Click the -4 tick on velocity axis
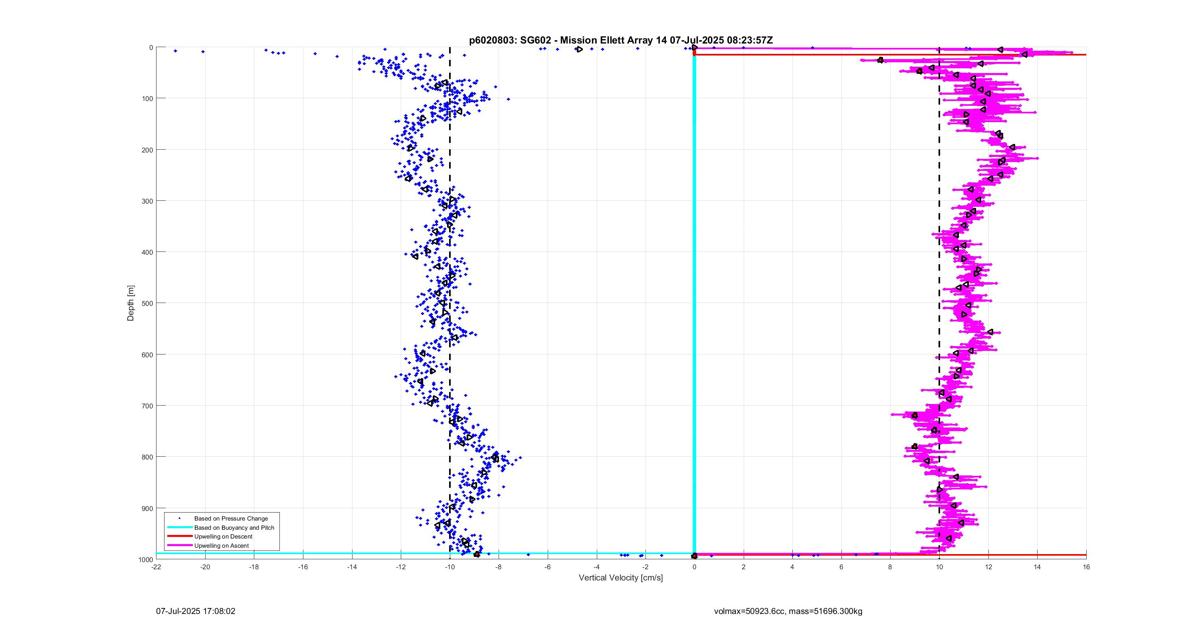1200x628 pixels. click(597, 567)
